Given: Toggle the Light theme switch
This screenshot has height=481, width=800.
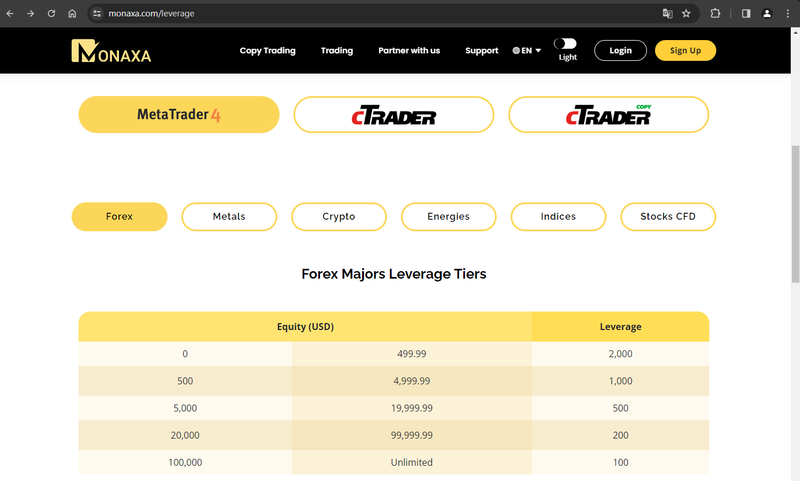Looking at the screenshot, I should click(x=565, y=43).
